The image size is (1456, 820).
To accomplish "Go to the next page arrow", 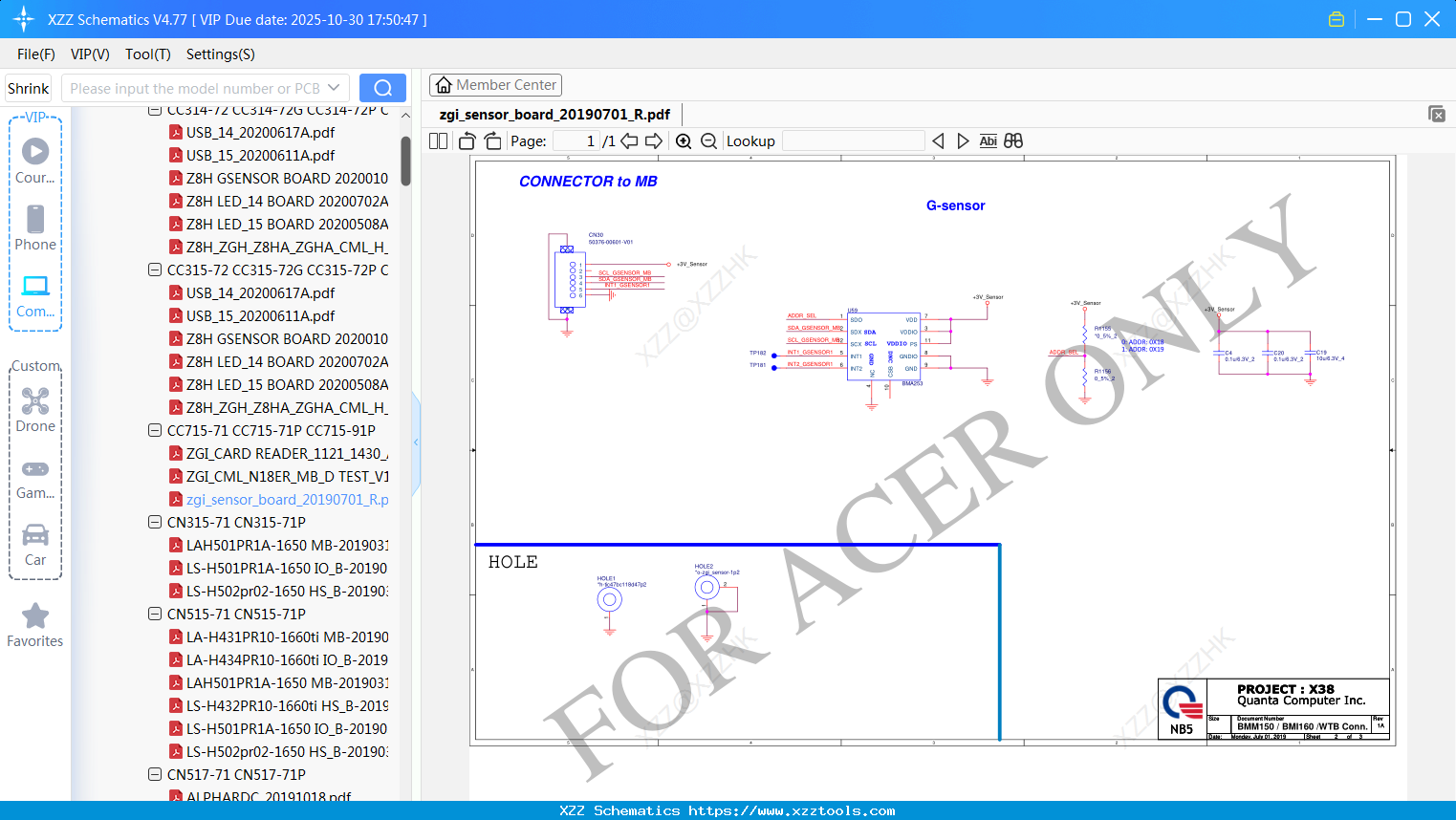I will [654, 140].
